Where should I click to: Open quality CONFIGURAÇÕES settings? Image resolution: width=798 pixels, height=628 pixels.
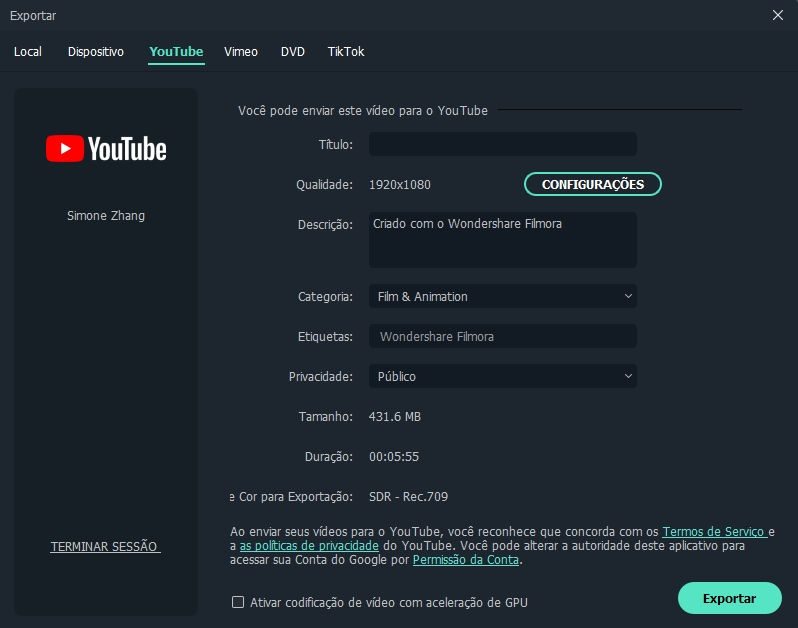(x=592, y=184)
